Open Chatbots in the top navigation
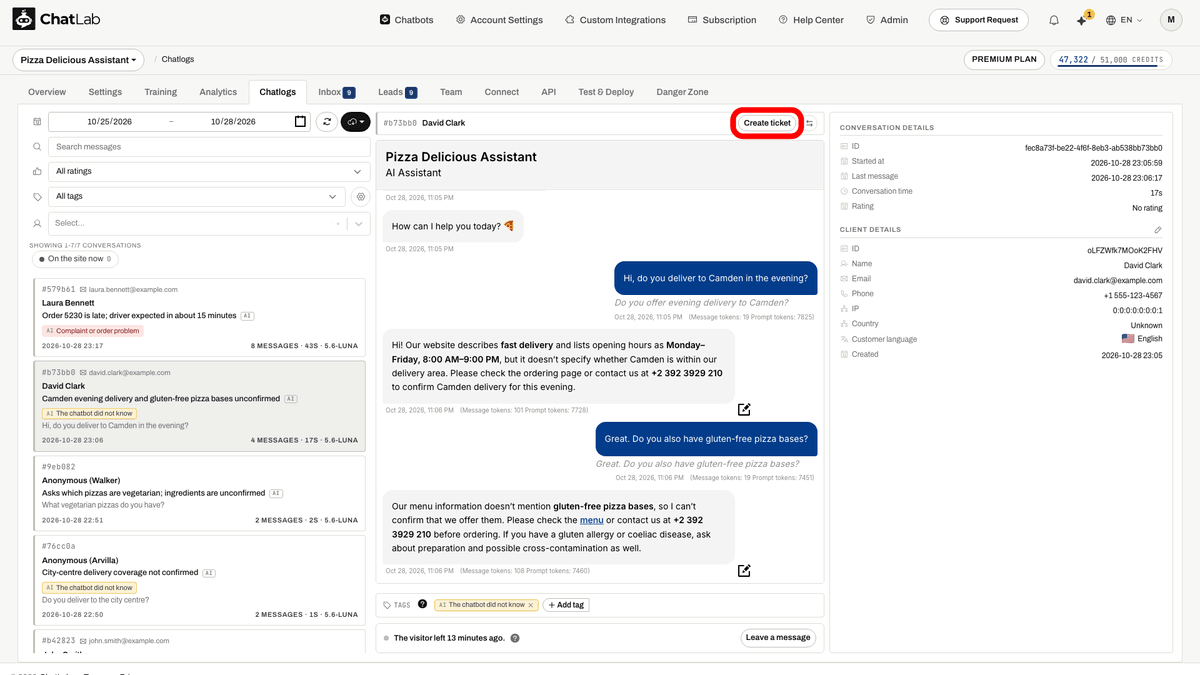 [407, 20]
